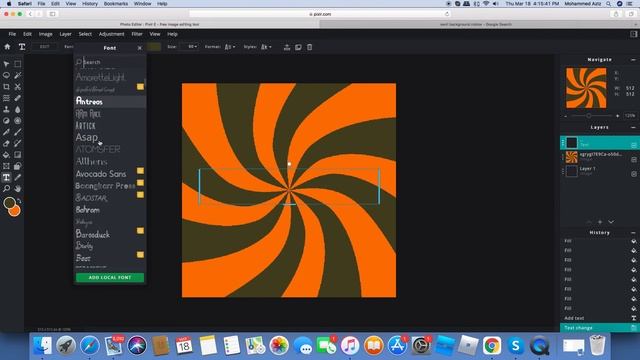Zoom out with the Navigate minus button
Screen dimensions: 640x360
pyautogui.click(x=566, y=116)
